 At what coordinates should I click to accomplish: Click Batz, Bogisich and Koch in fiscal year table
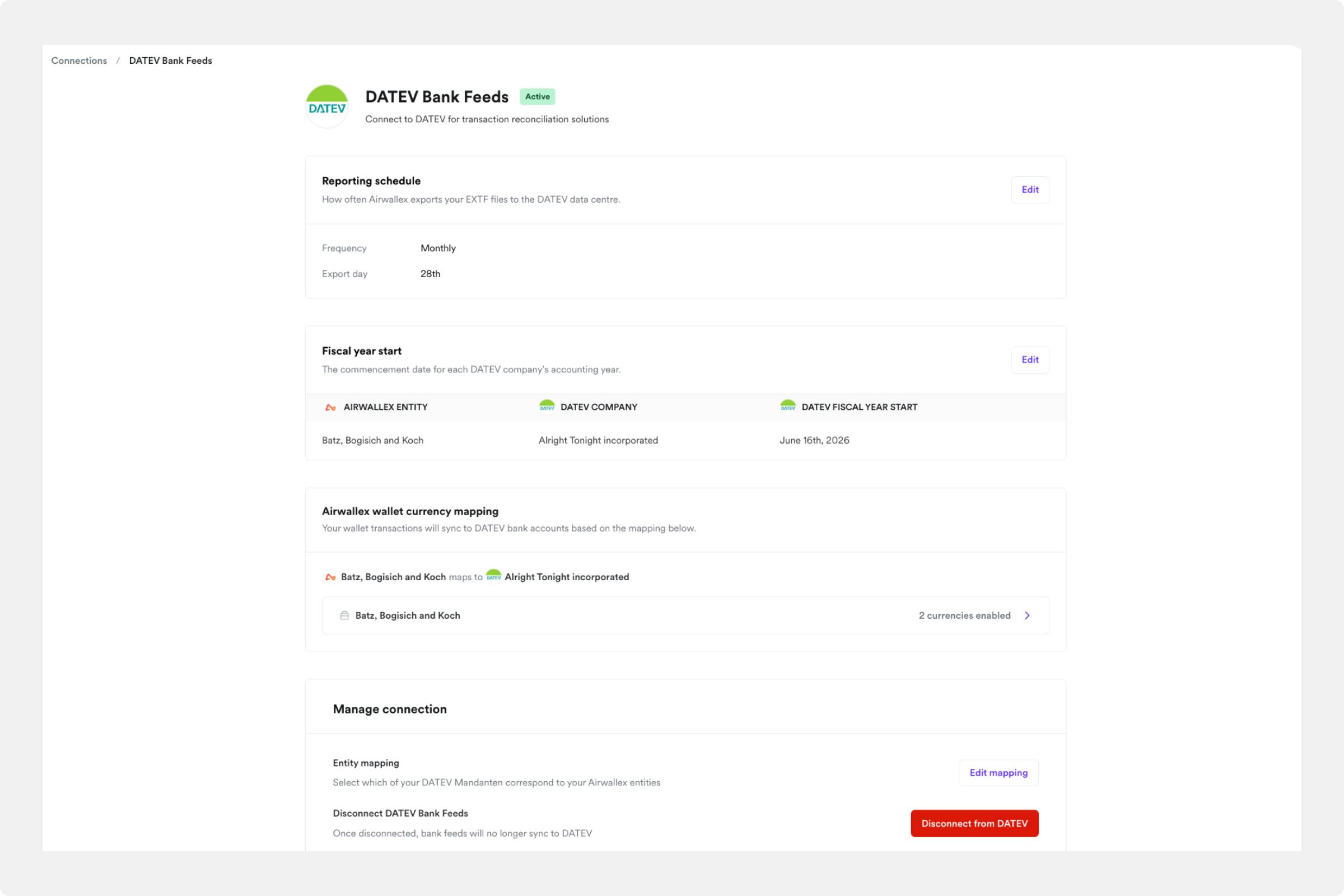click(x=372, y=440)
